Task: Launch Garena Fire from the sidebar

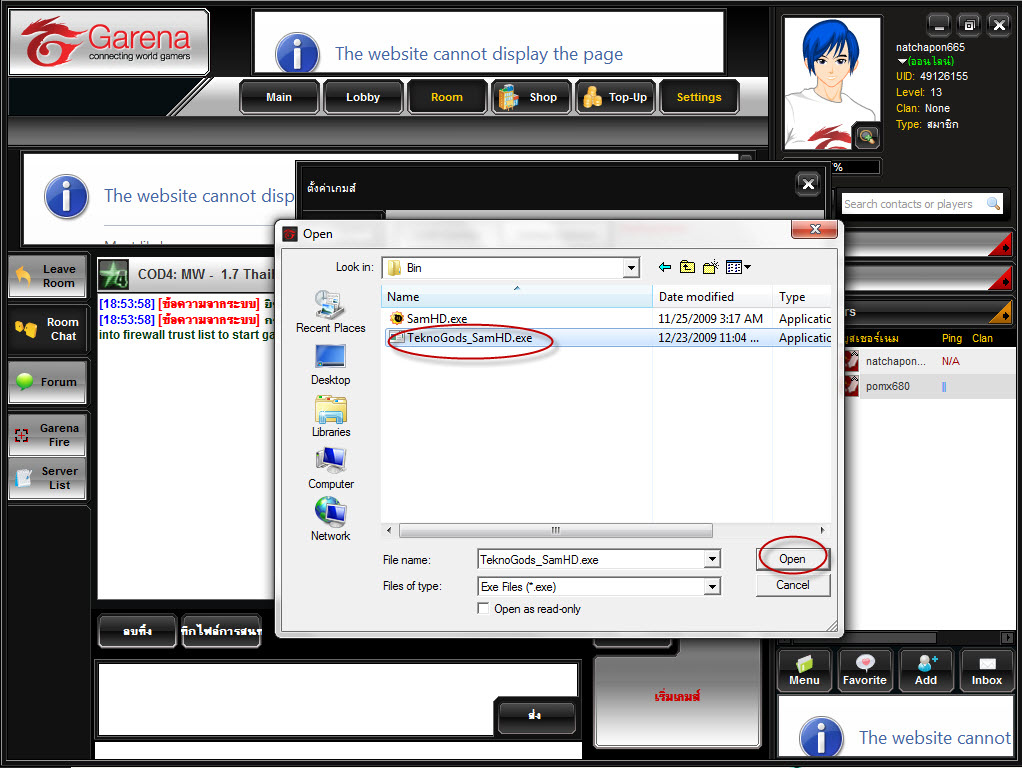Action: [x=48, y=435]
